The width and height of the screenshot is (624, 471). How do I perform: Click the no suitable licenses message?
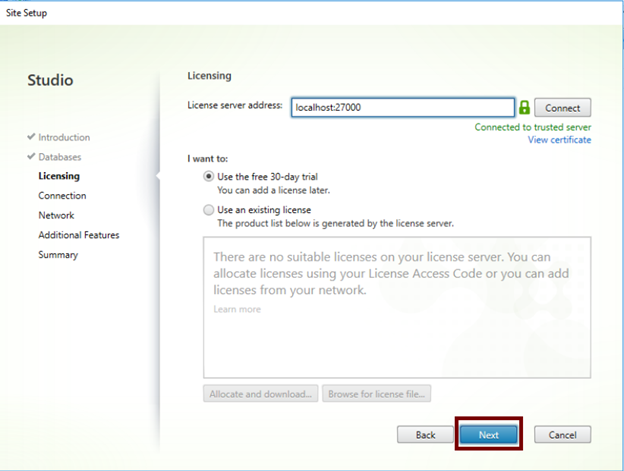(391, 274)
